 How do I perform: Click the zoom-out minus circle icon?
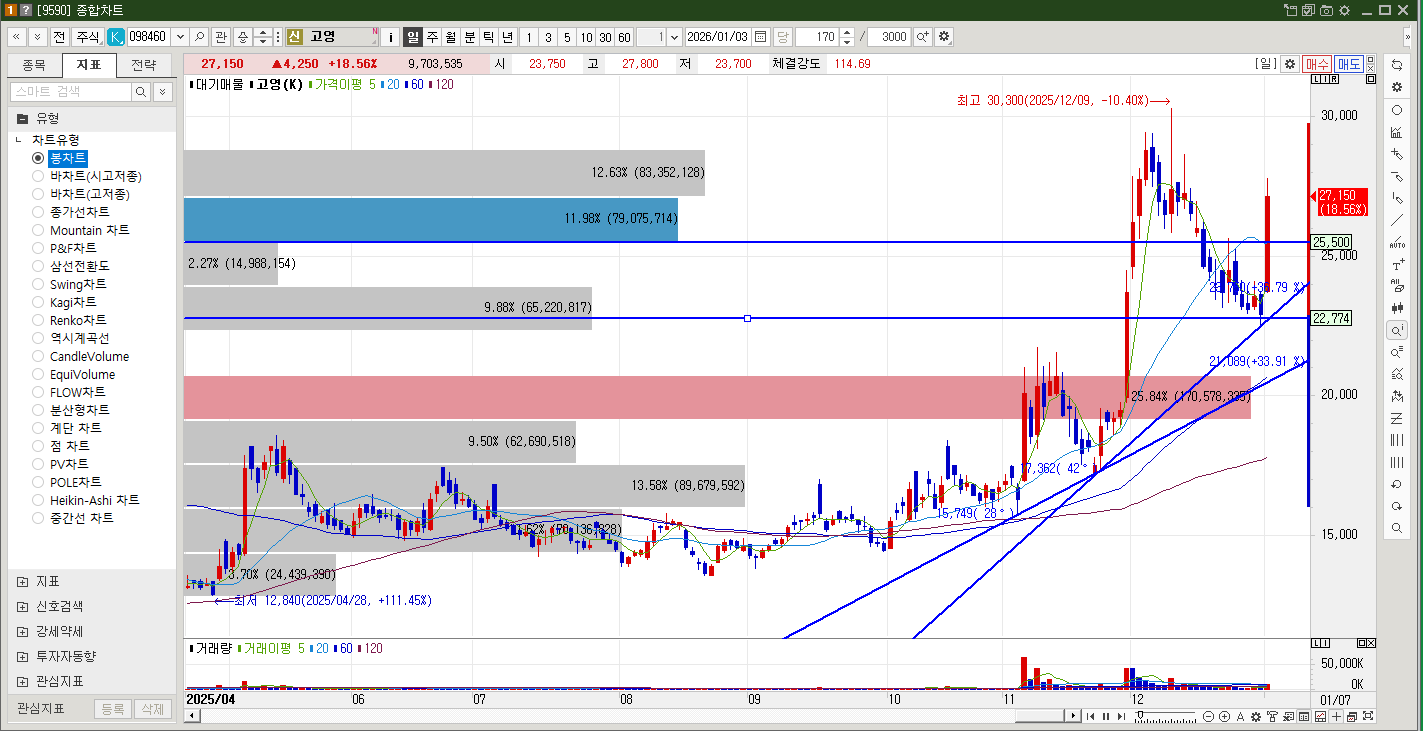pyautogui.click(x=1209, y=716)
